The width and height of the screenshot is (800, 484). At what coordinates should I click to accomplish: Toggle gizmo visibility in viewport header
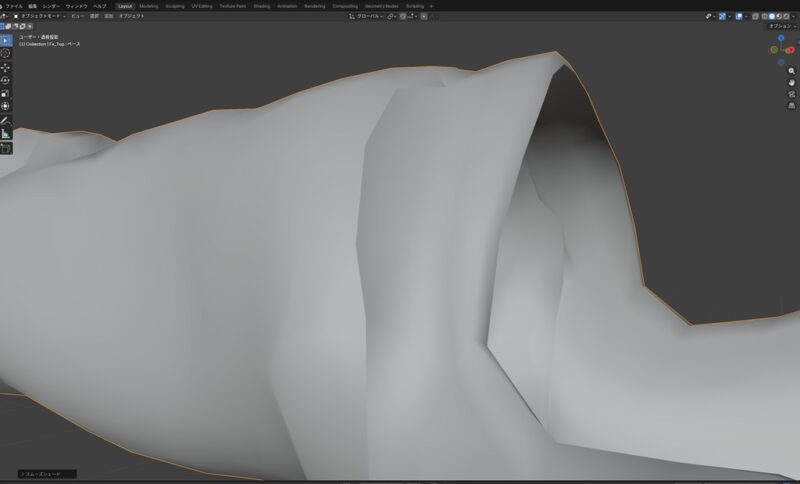point(724,16)
